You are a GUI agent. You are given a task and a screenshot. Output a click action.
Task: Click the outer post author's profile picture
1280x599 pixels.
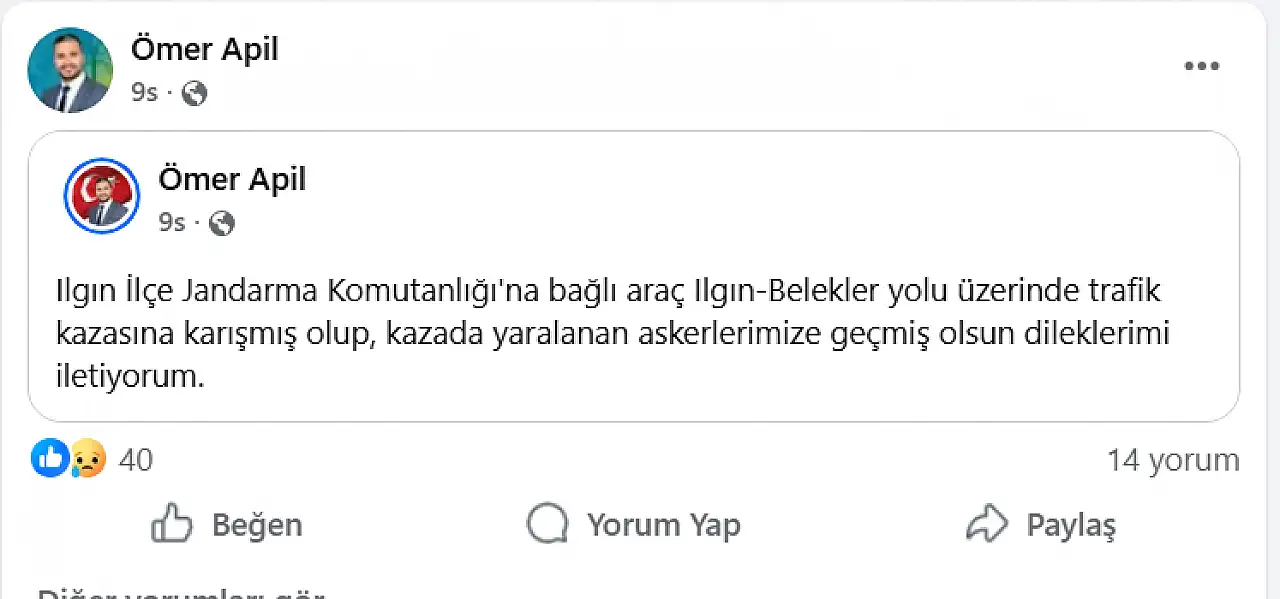point(70,70)
